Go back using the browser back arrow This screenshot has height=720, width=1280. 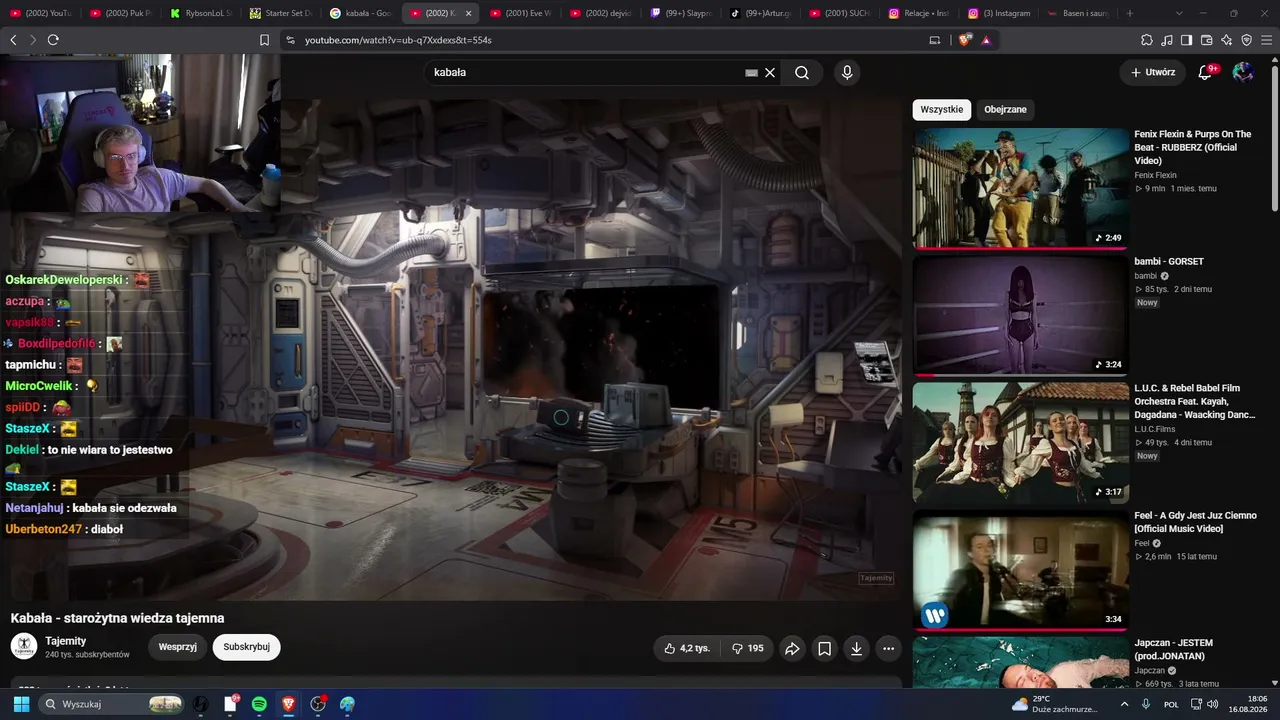pyautogui.click(x=13, y=40)
